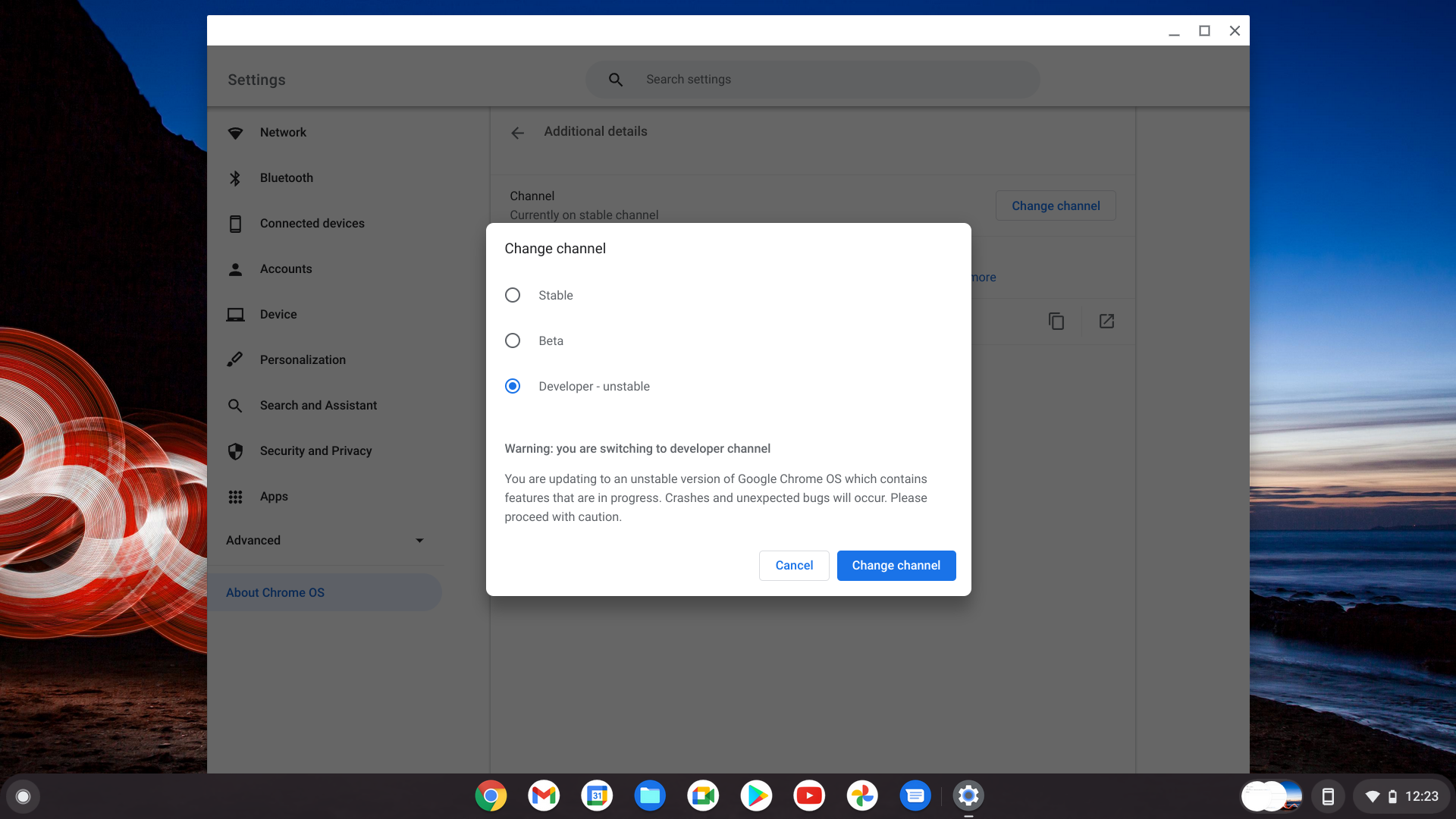The height and width of the screenshot is (819, 1456).
Task: Select the Developer - unstable channel
Action: 513,386
